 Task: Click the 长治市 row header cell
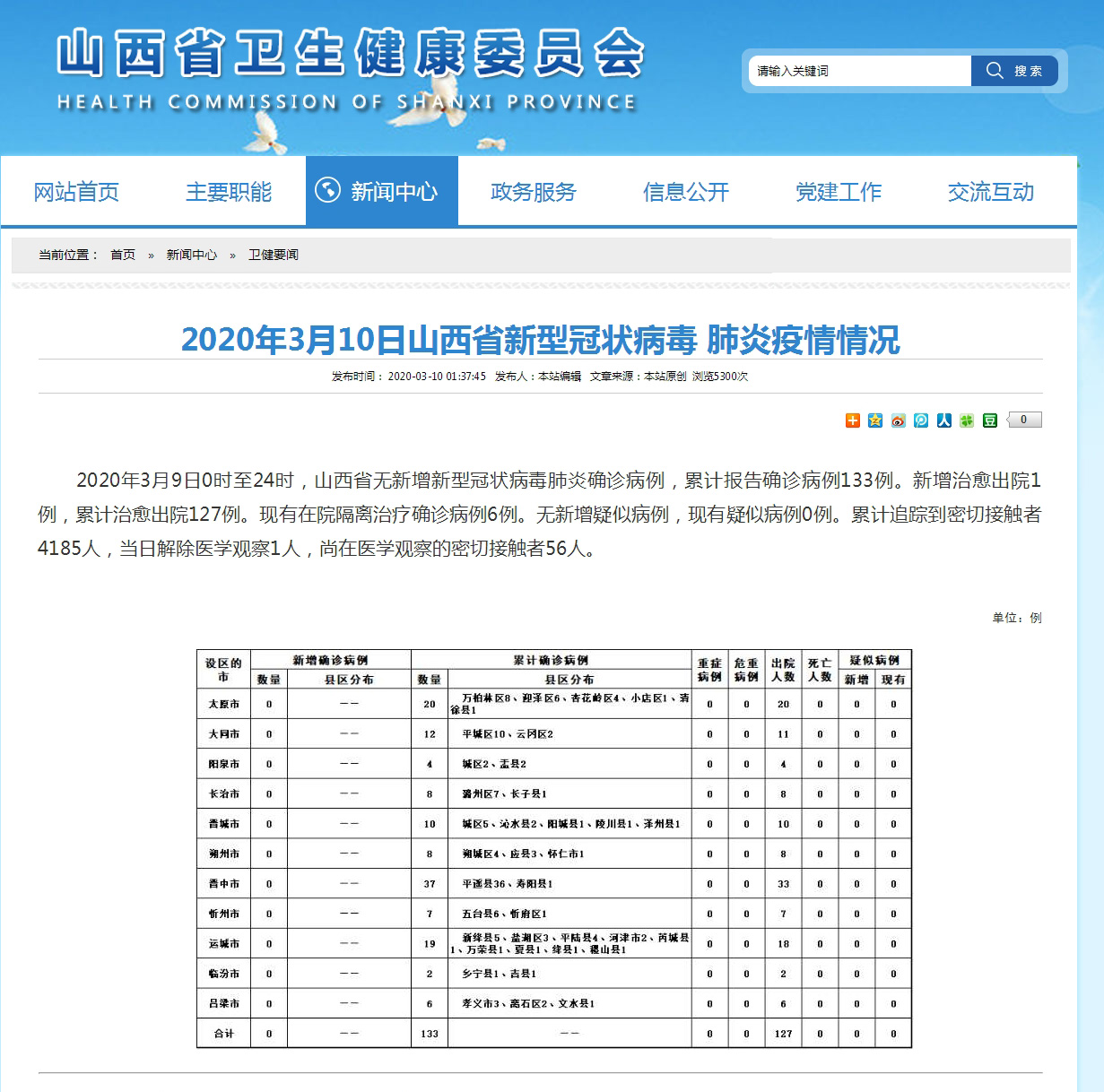pos(224,793)
